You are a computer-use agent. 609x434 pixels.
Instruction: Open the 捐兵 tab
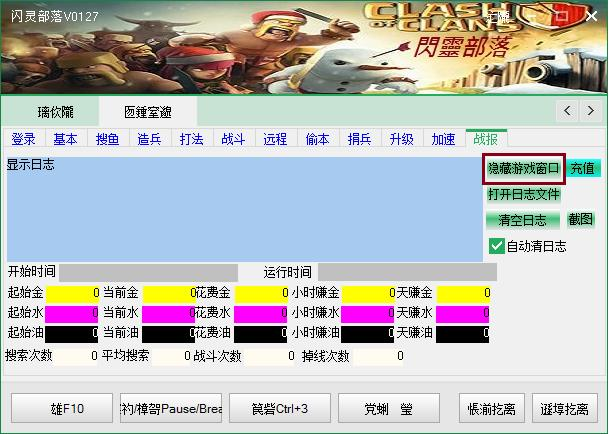point(360,139)
